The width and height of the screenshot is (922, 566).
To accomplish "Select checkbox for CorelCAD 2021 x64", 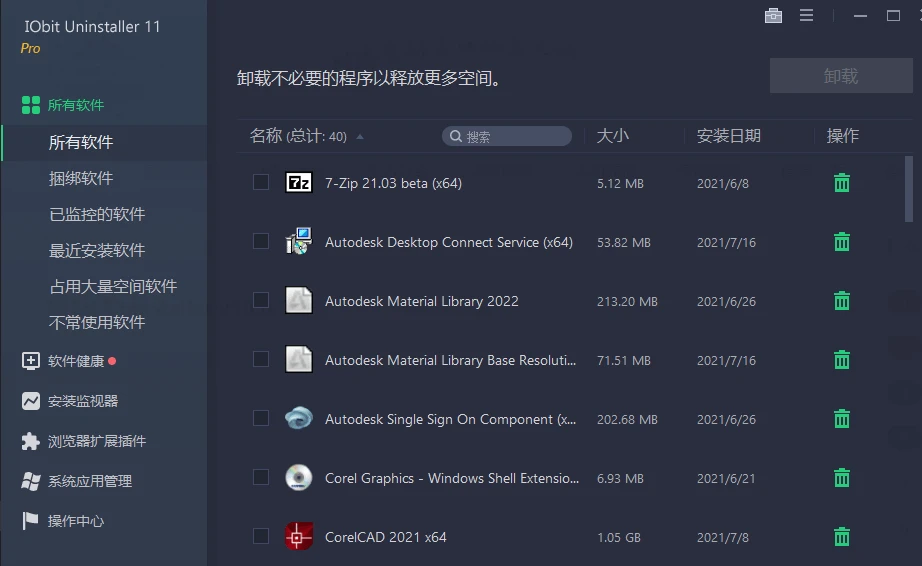I will [260, 536].
